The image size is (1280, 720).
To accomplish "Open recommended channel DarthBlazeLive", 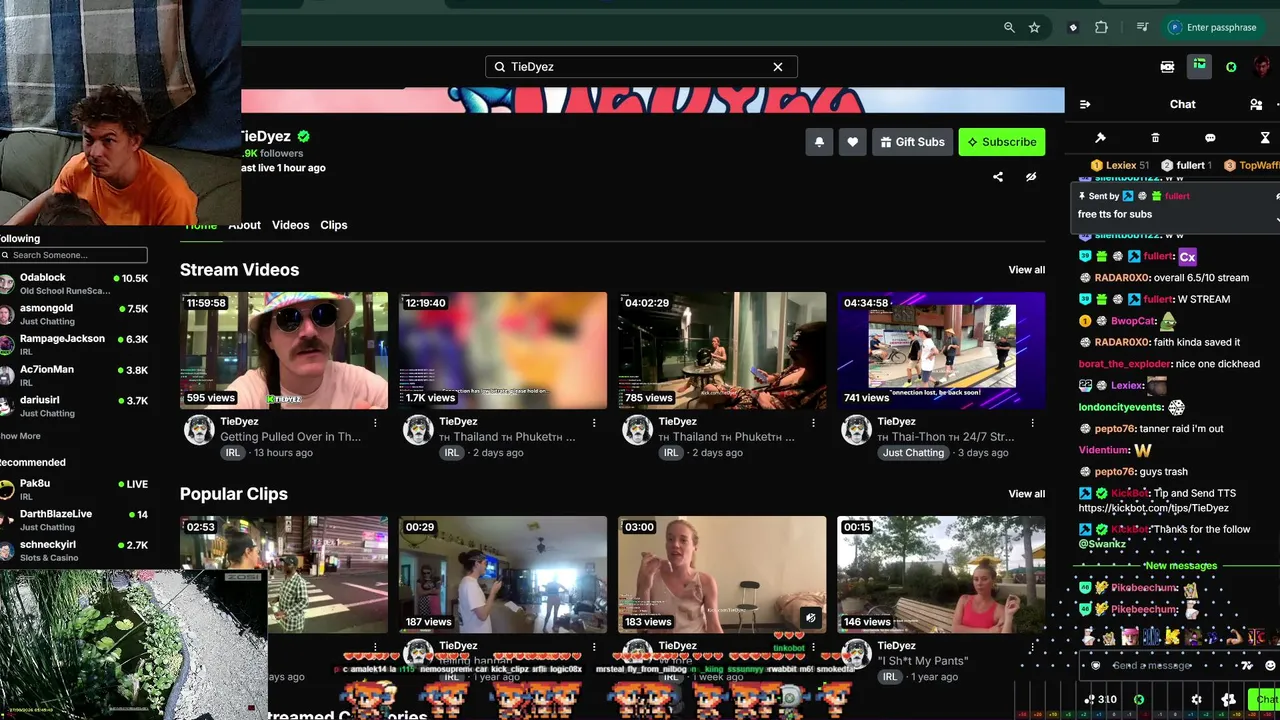I will point(75,520).
